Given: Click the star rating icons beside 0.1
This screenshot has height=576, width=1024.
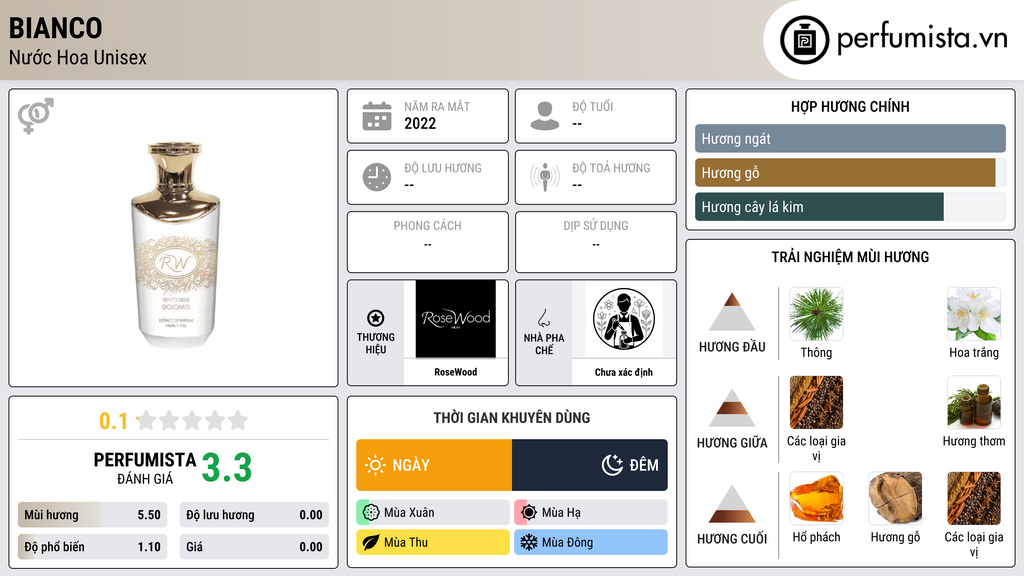Looking at the screenshot, I should (193, 420).
